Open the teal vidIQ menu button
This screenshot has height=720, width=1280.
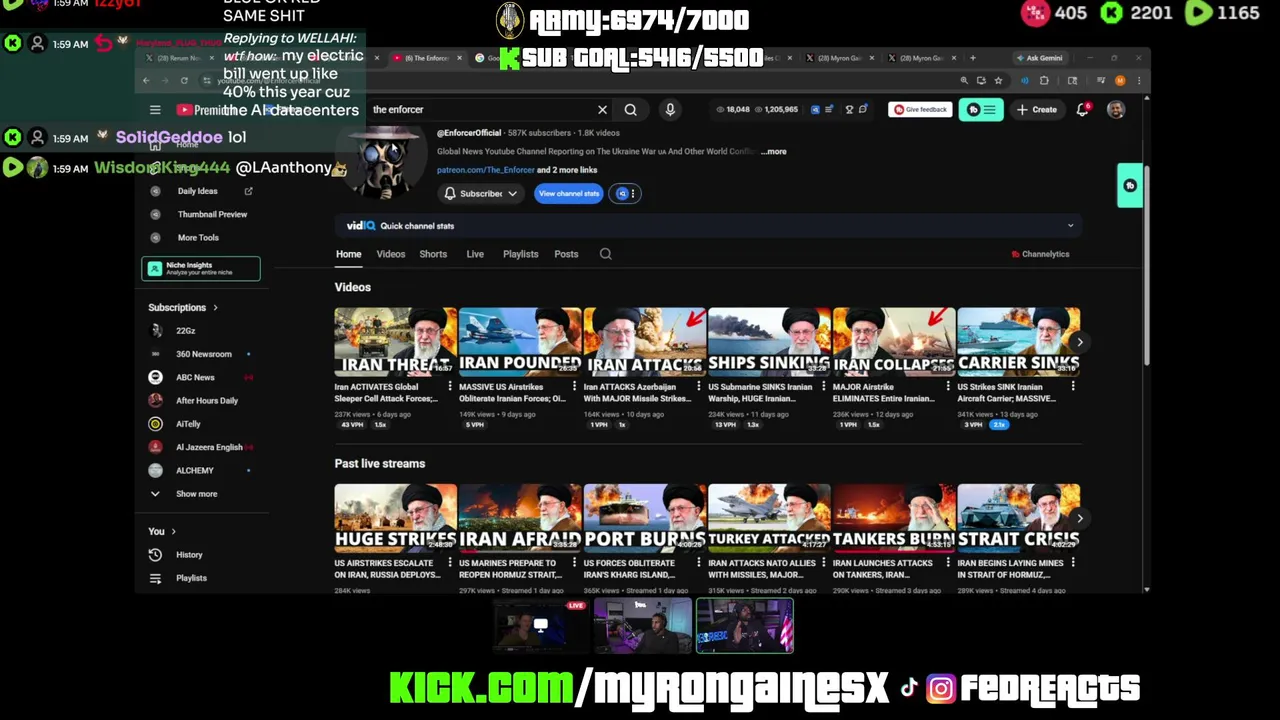click(981, 110)
